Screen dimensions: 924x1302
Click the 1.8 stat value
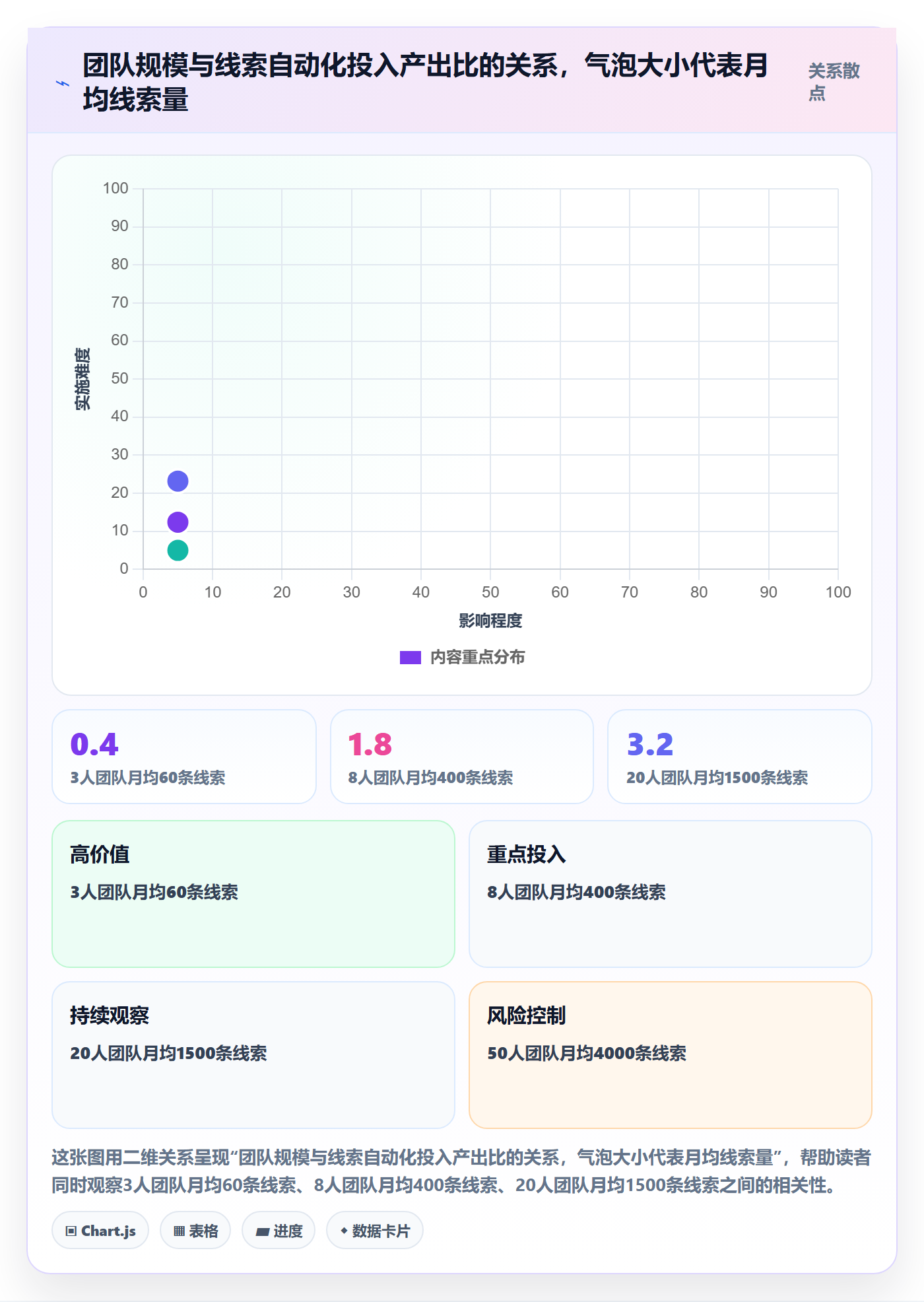point(370,744)
